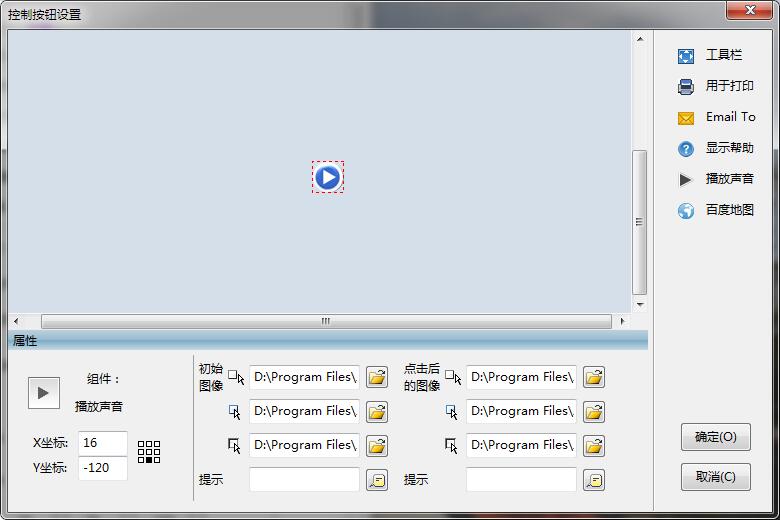This screenshot has height=520, width=780.
Task: Pick the Email To envelope icon
Action: coord(685,118)
